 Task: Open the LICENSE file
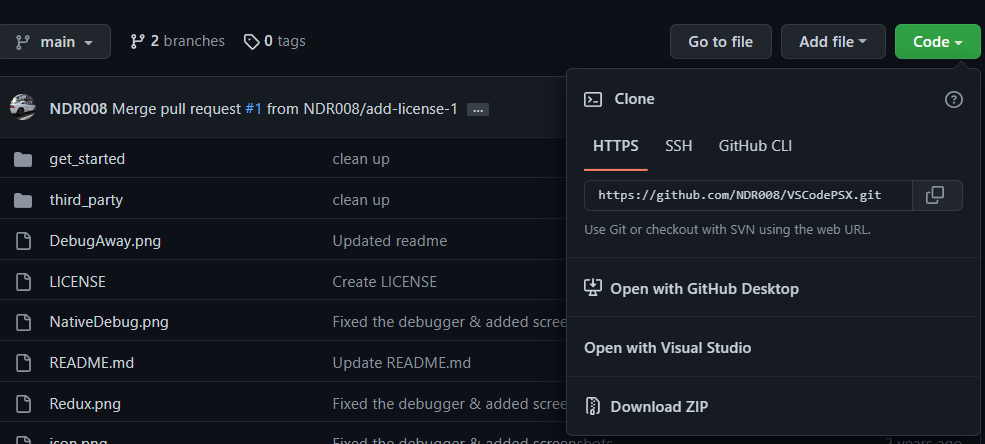point(77,282)
